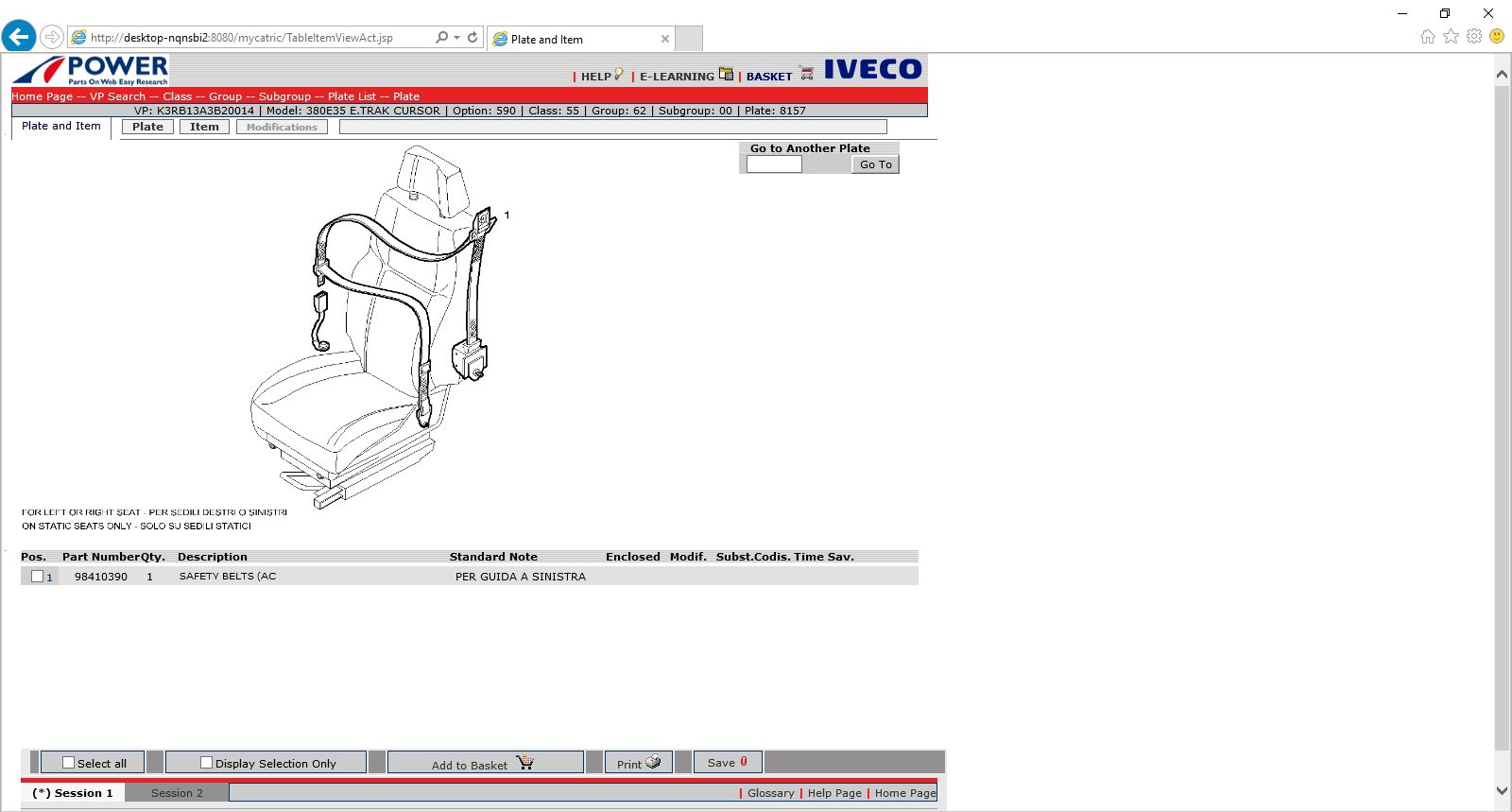Go to Subgroup breadcrumb
Image resolution: width=1512 pixels, height=812 pixels.
pos(284,96)
